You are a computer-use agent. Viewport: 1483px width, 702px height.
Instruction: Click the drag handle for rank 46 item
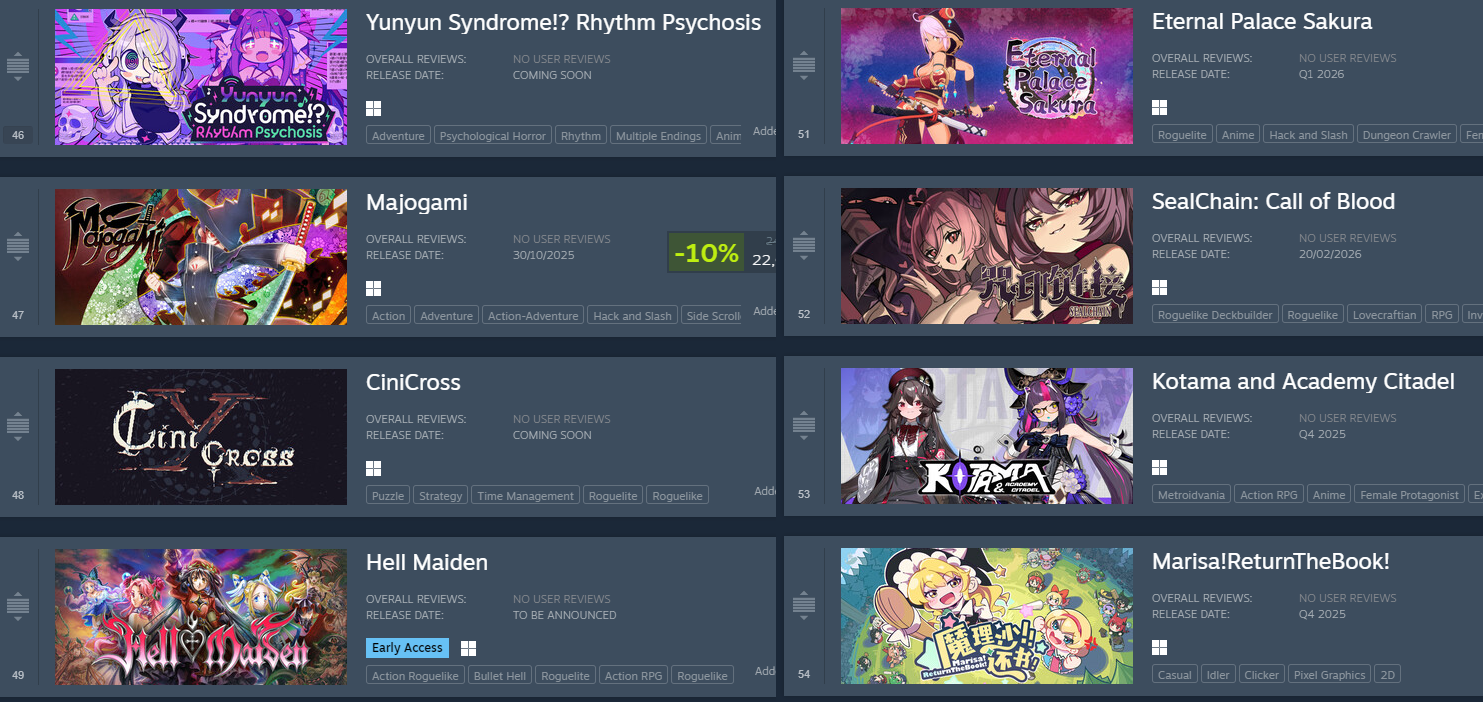pyautogui.click(x=18, y=66)
